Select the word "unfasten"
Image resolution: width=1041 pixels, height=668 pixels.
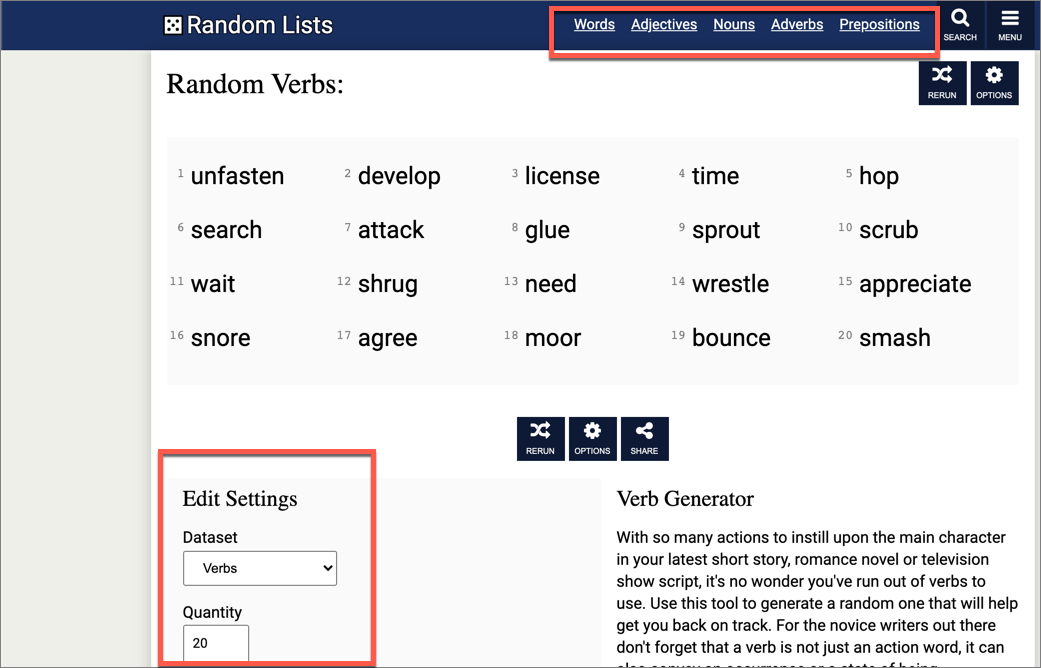point(237,176)
